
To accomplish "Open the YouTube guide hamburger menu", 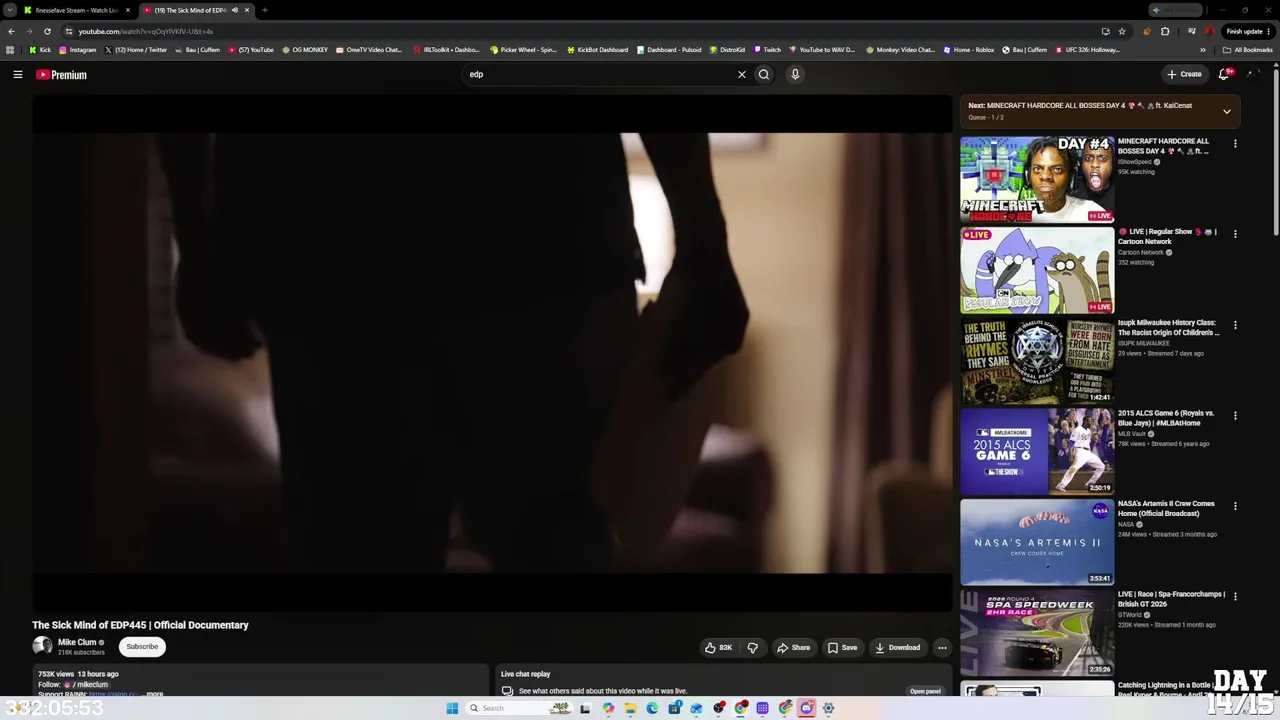I will coord(18,74).
